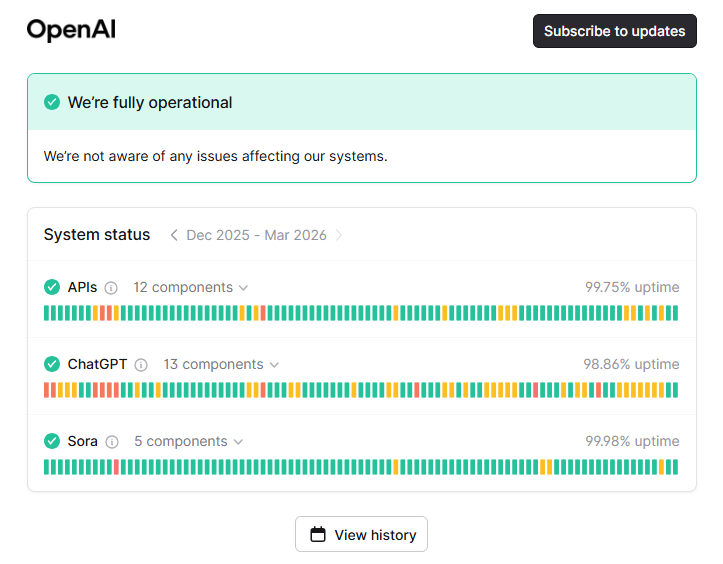Screen dimensions: 723x564
Task: Click the red segment in Sora uptime bar
Action: [x=117, y=467]
